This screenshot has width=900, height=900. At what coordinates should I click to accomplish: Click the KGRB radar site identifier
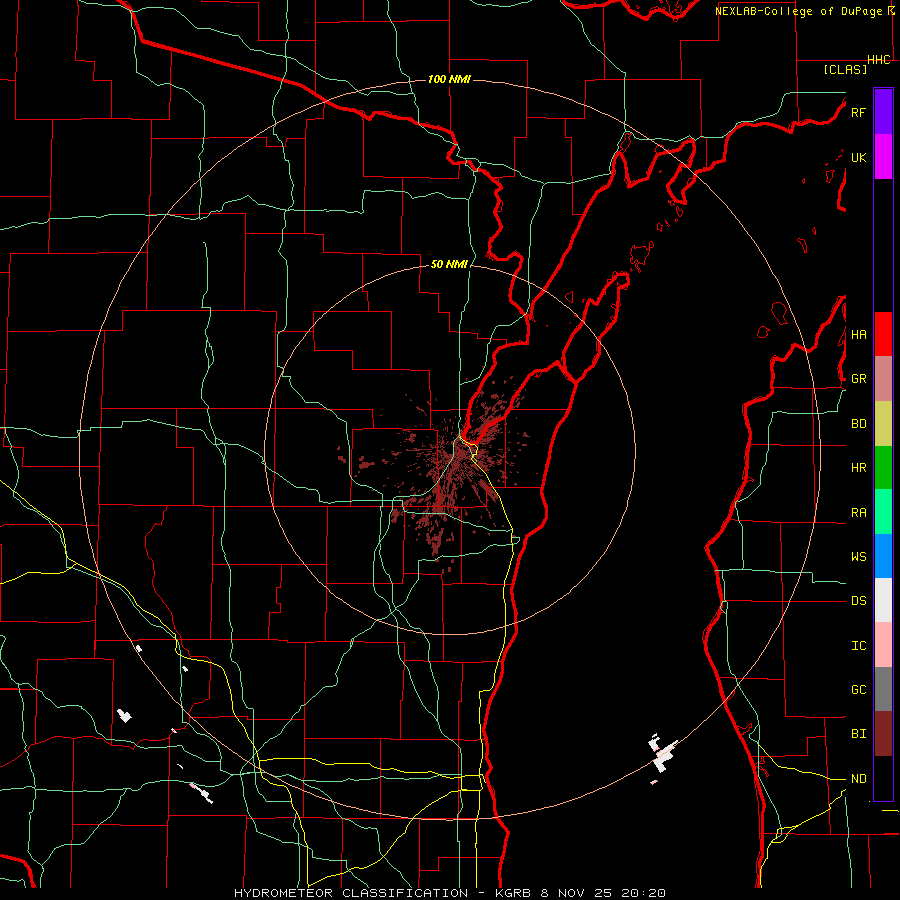click(513, 893)
